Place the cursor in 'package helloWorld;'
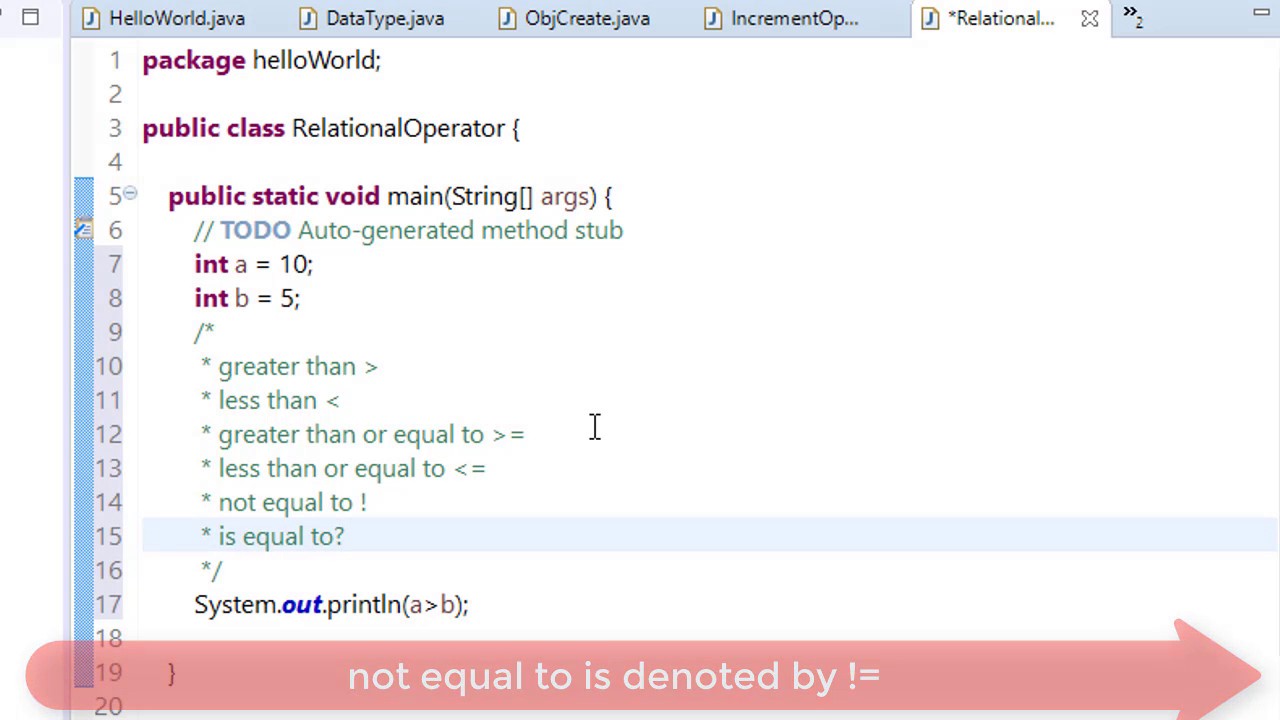The height and width of the screenshot is (720, 1280). click(x=262, y=61)
